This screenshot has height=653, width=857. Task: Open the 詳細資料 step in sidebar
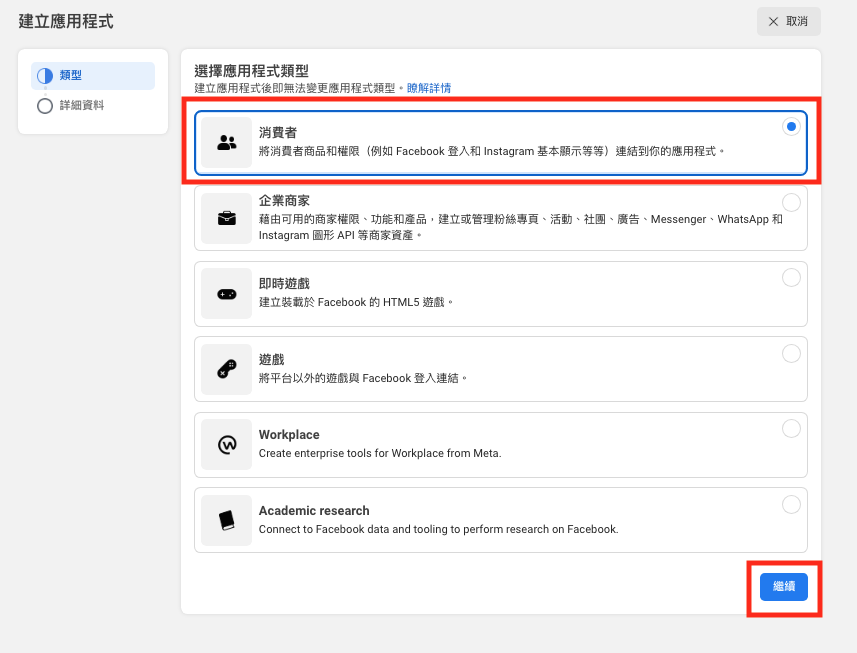tap(93, 105)
